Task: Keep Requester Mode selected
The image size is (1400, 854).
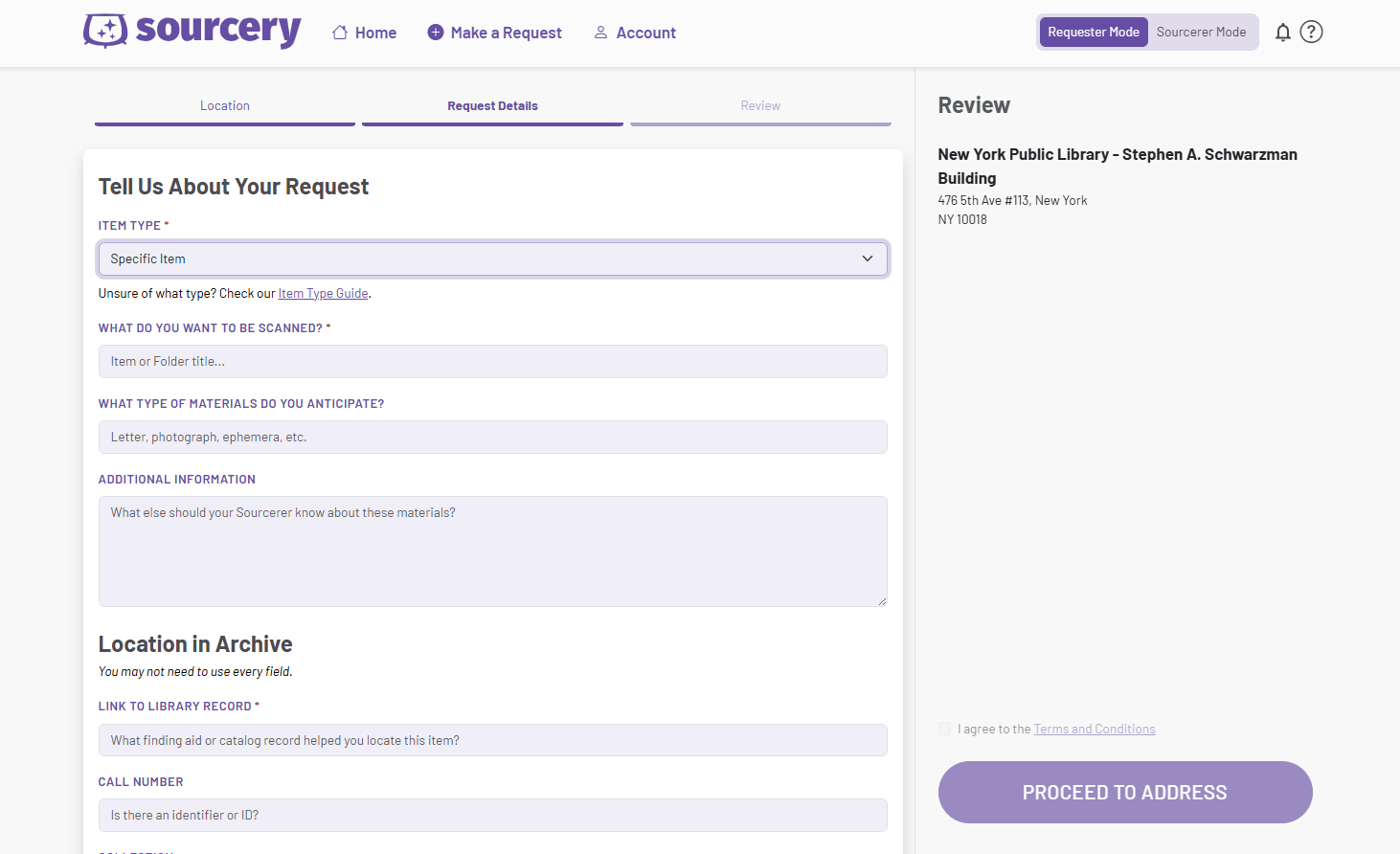Action: click(1093, 32)
